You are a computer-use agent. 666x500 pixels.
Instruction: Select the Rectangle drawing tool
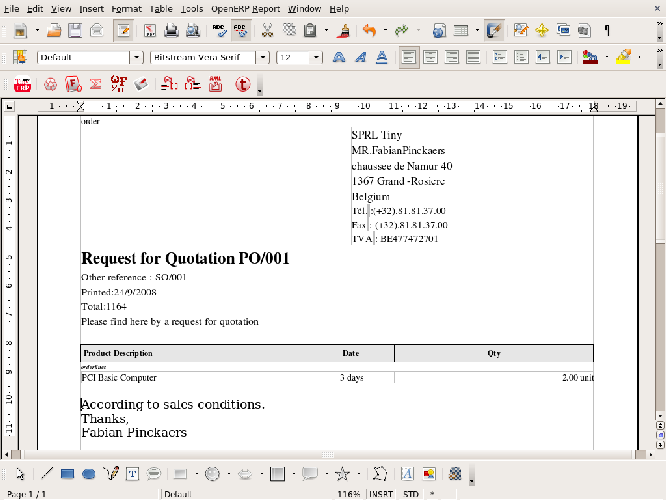click(68, 474)
